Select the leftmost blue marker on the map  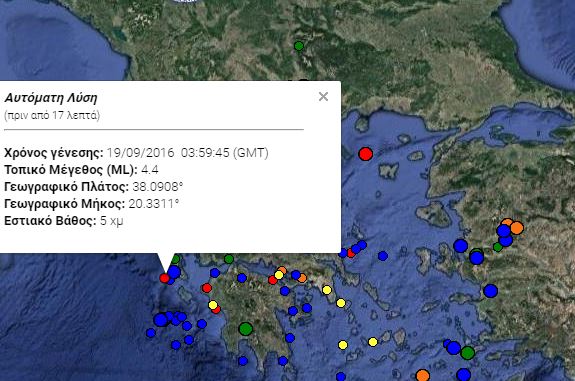151,333
